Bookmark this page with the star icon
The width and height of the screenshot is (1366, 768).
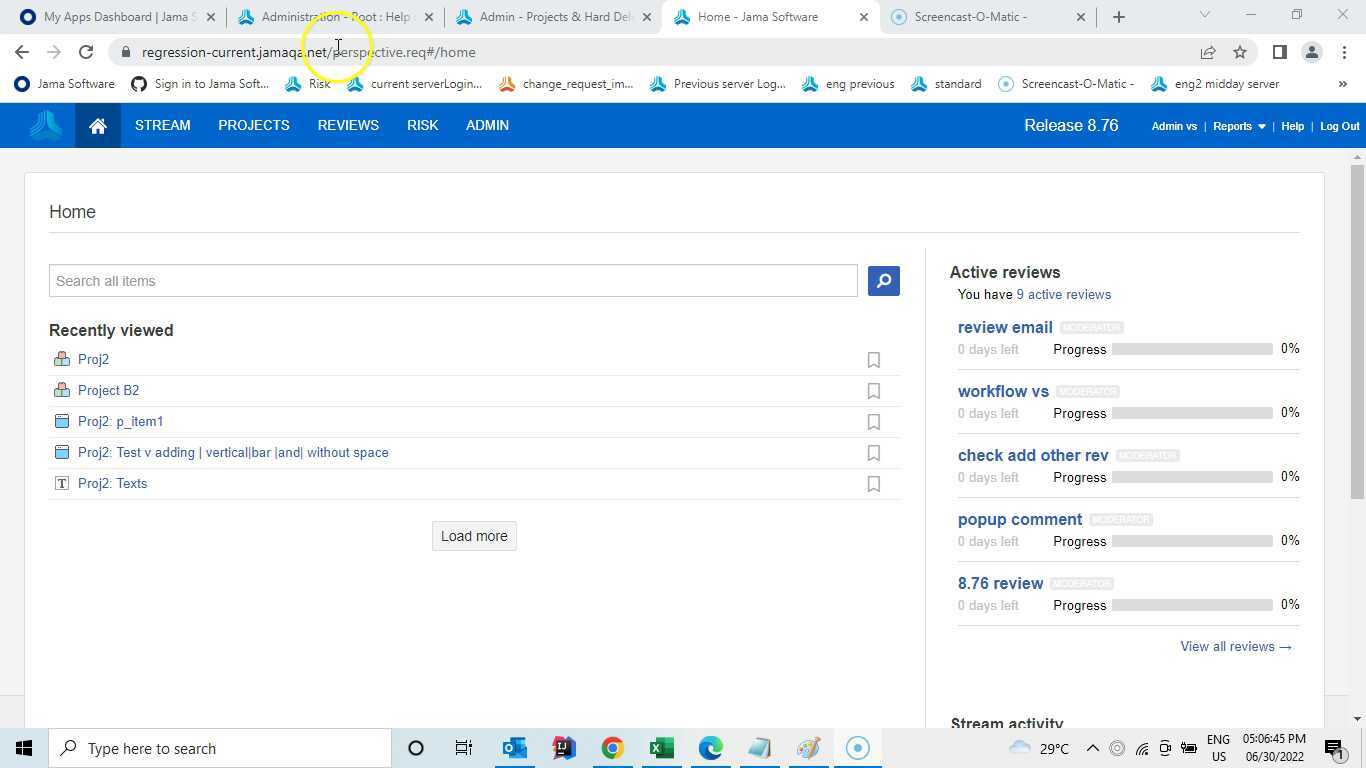(x=1240, y=52)
